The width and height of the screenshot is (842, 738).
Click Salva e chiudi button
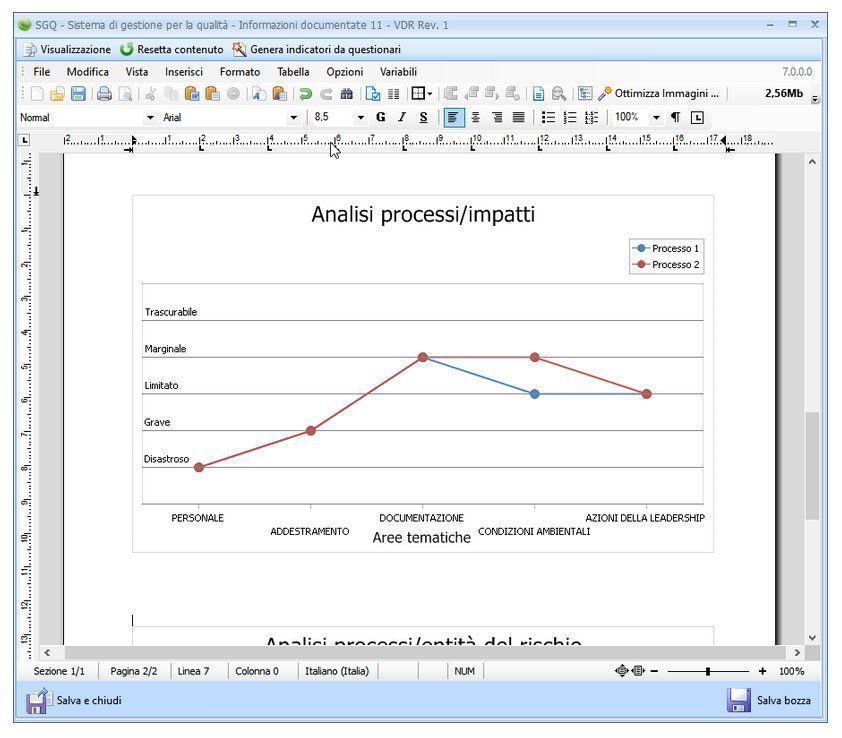click(x=74, y=700)
